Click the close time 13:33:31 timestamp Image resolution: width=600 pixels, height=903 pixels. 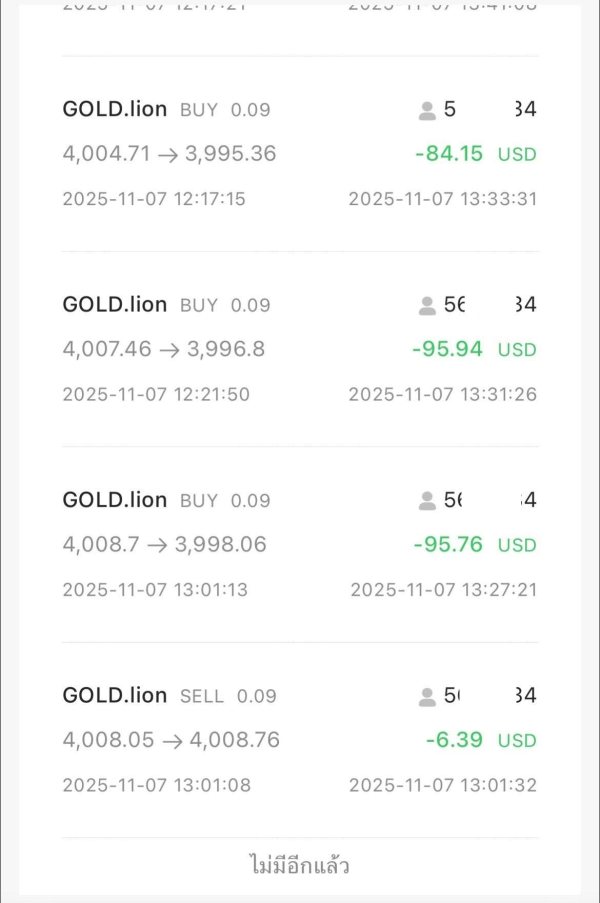[442, 199]
